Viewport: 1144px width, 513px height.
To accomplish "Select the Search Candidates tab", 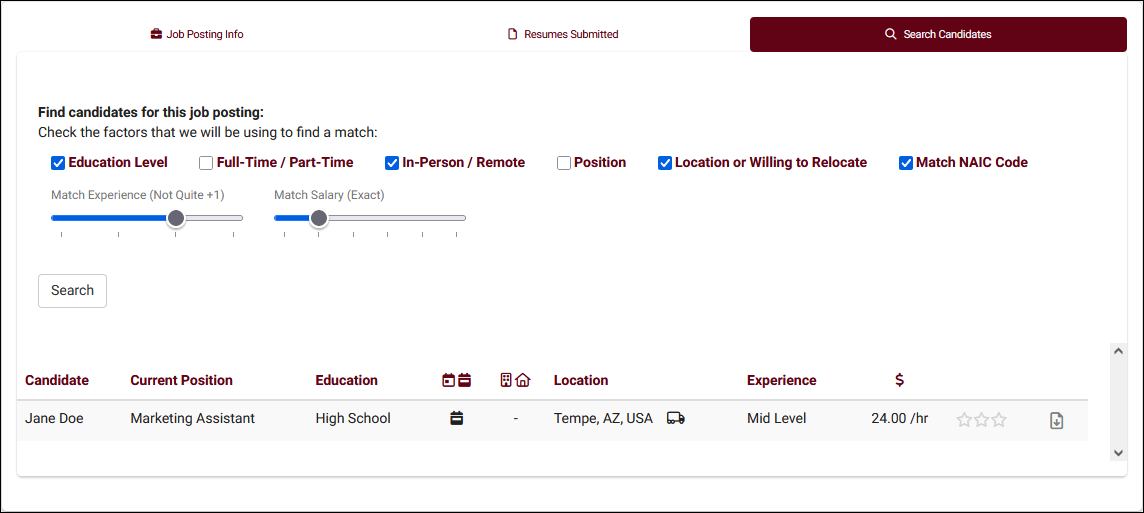I will click(938, 34).
